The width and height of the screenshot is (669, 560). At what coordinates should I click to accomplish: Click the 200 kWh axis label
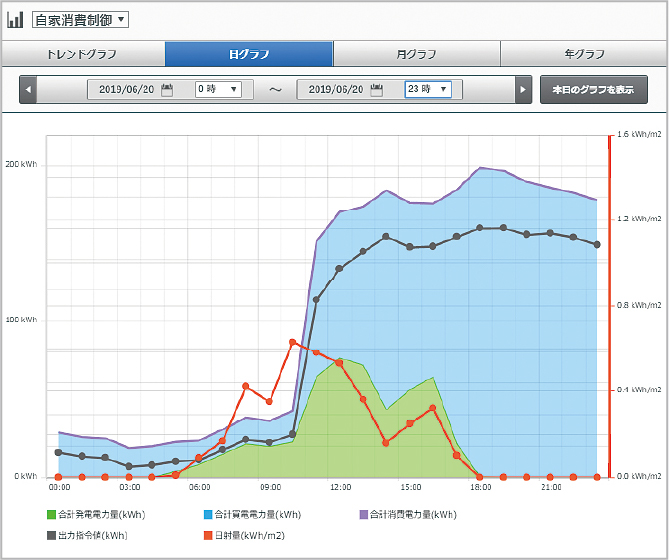point(21,164)
